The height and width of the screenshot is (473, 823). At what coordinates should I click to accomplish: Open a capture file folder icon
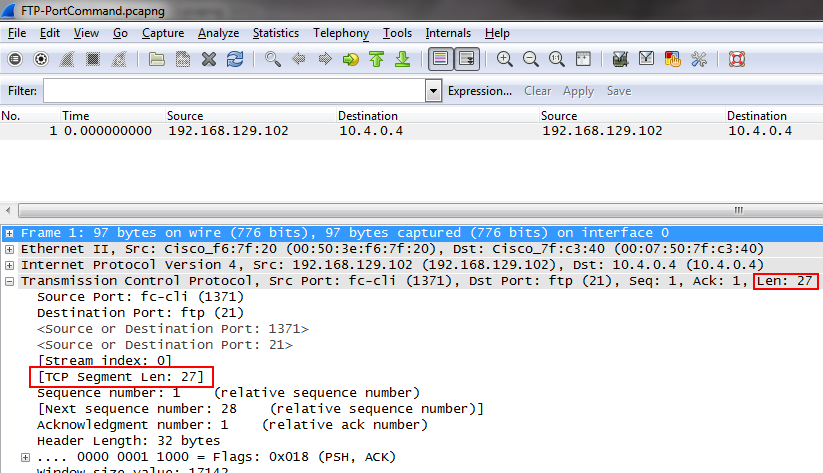pyautogui.click(x=156, y=59)
